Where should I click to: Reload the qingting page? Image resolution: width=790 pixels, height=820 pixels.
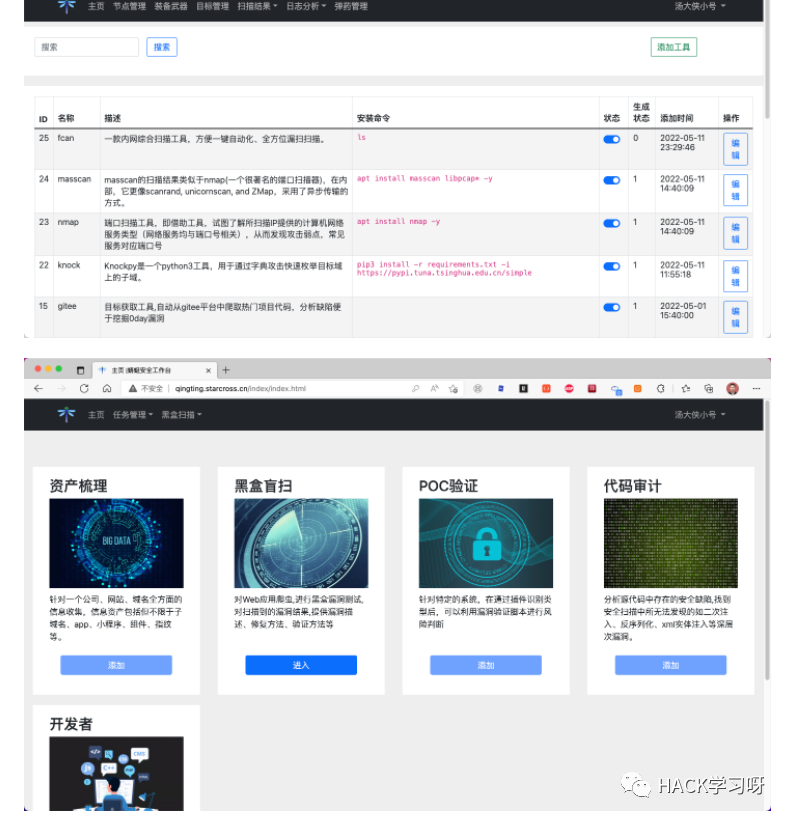pyautogui.click(x=84, y=389)
